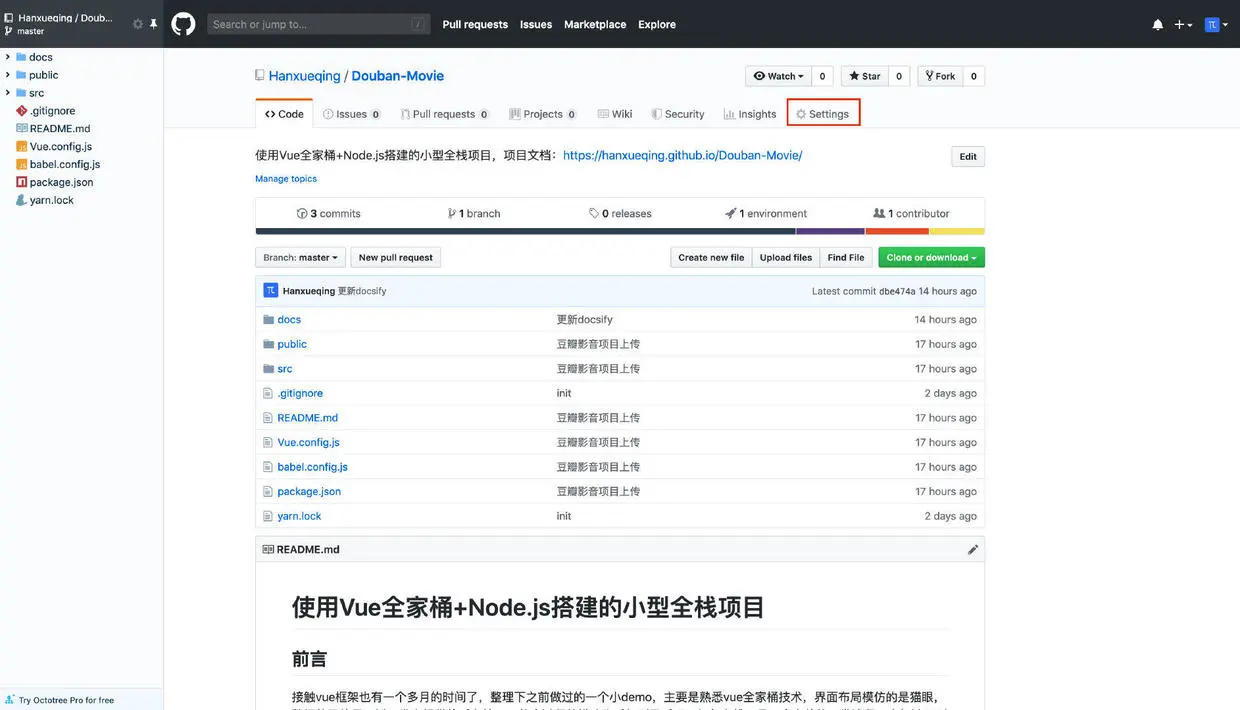Click package.json icon in sidebar
The image size is (1240, 710).
tap(22, 182)
